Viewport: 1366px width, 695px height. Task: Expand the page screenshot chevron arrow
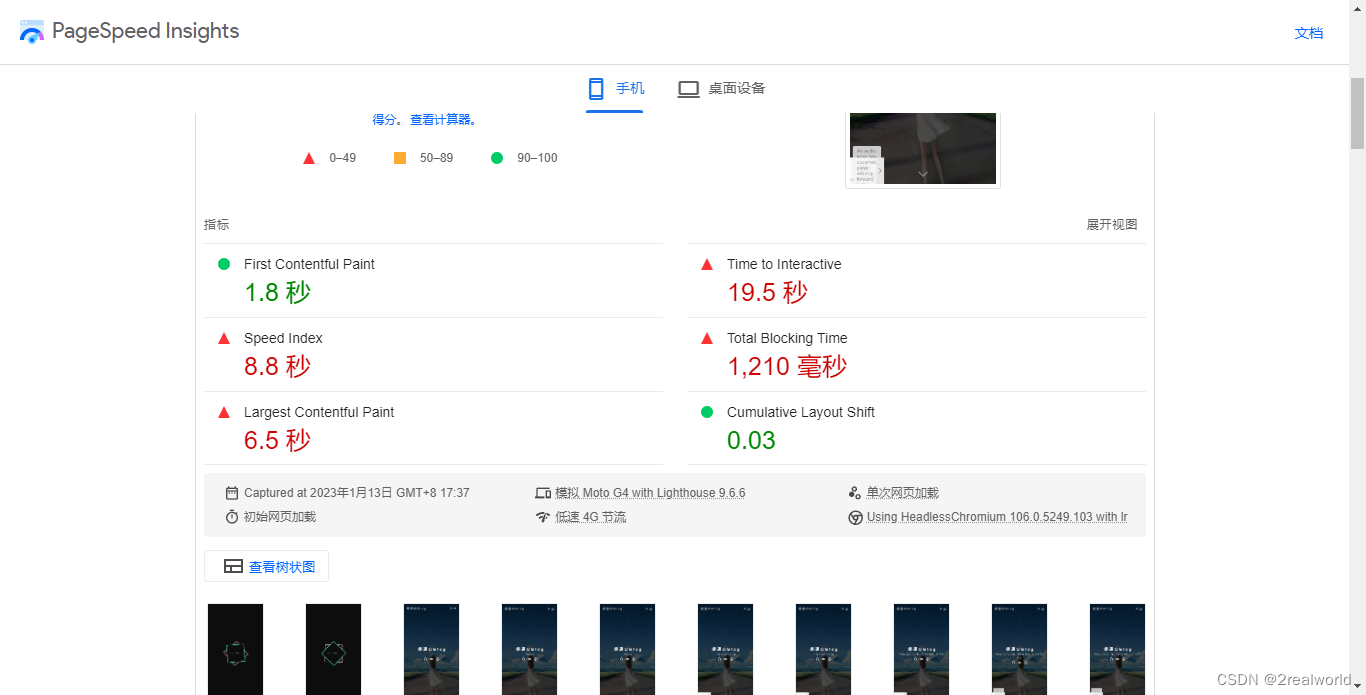coord(923,174)
